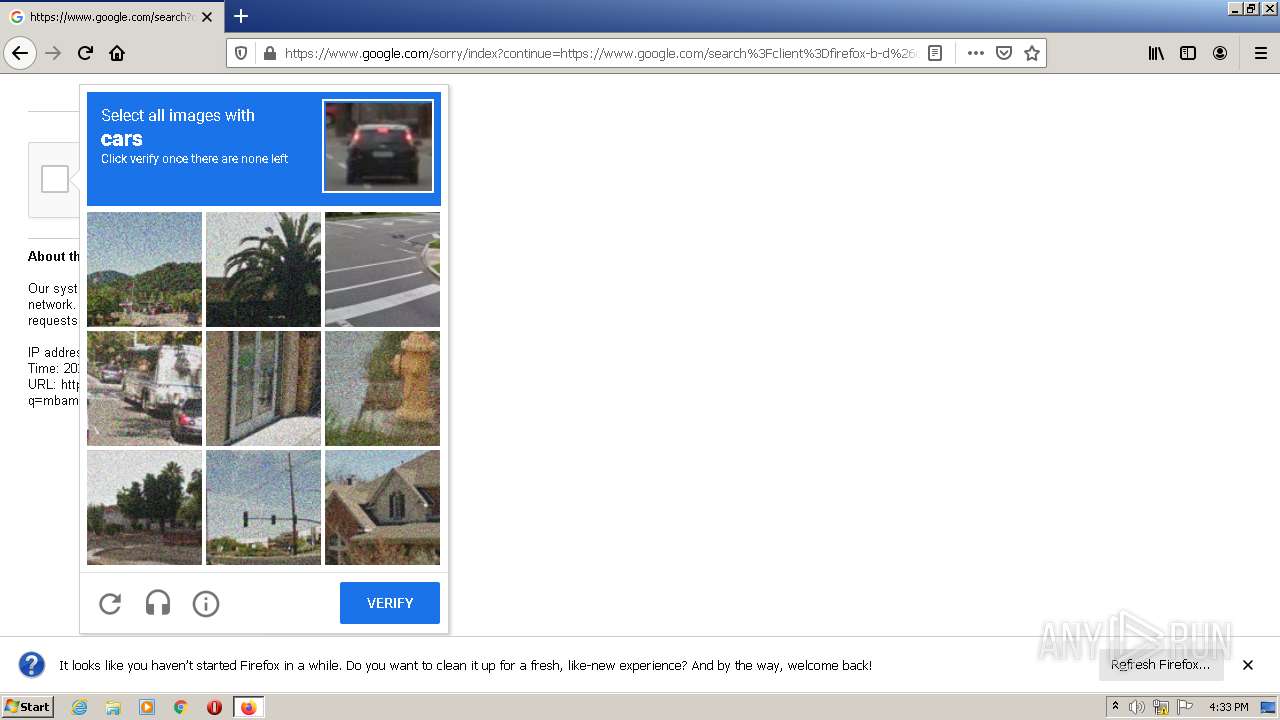The image size is (1280, 720).
Task: Click the VERIFY button
Action: 390,603
